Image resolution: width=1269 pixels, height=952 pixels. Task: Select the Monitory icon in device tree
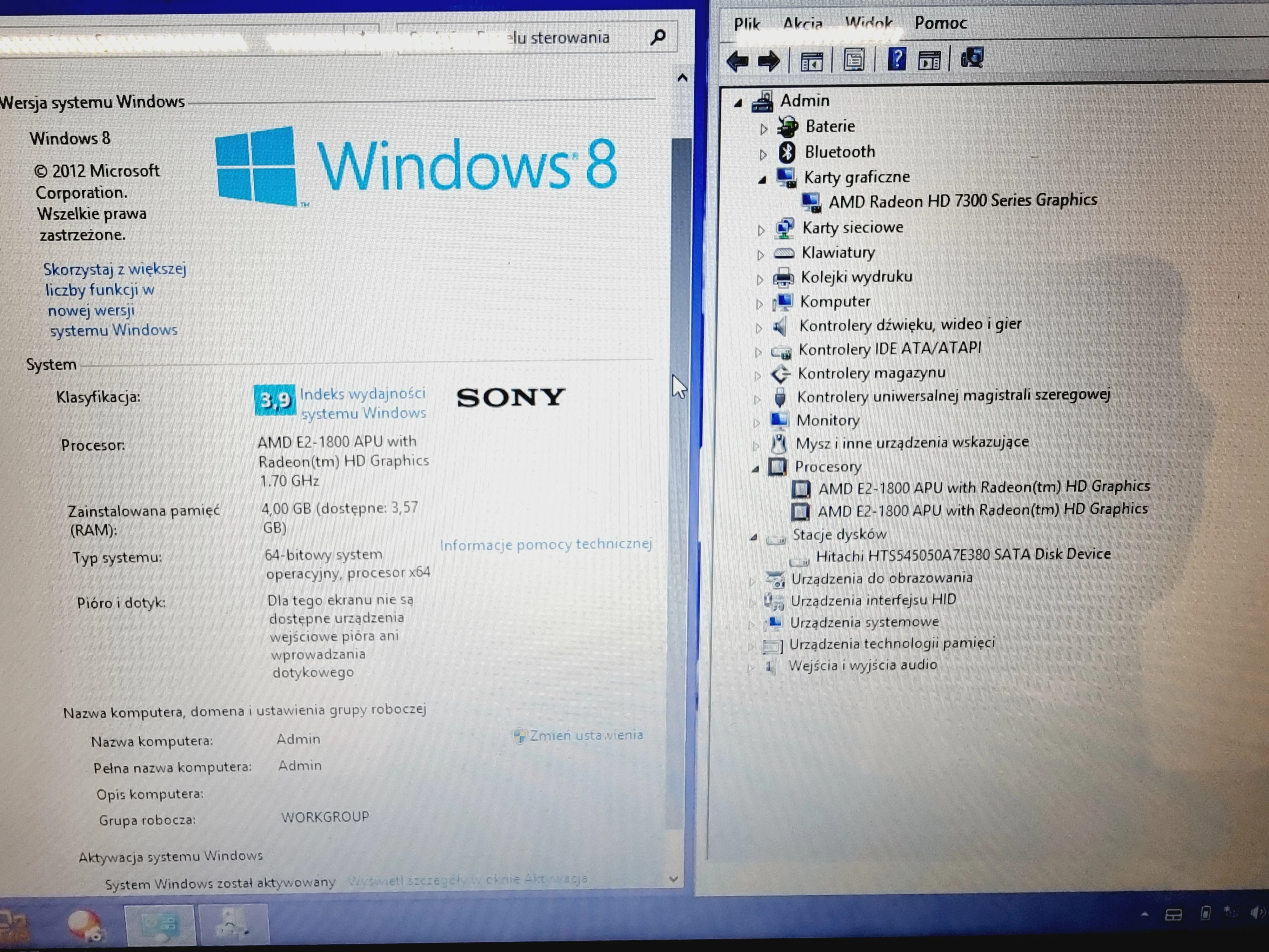(779, 420)
